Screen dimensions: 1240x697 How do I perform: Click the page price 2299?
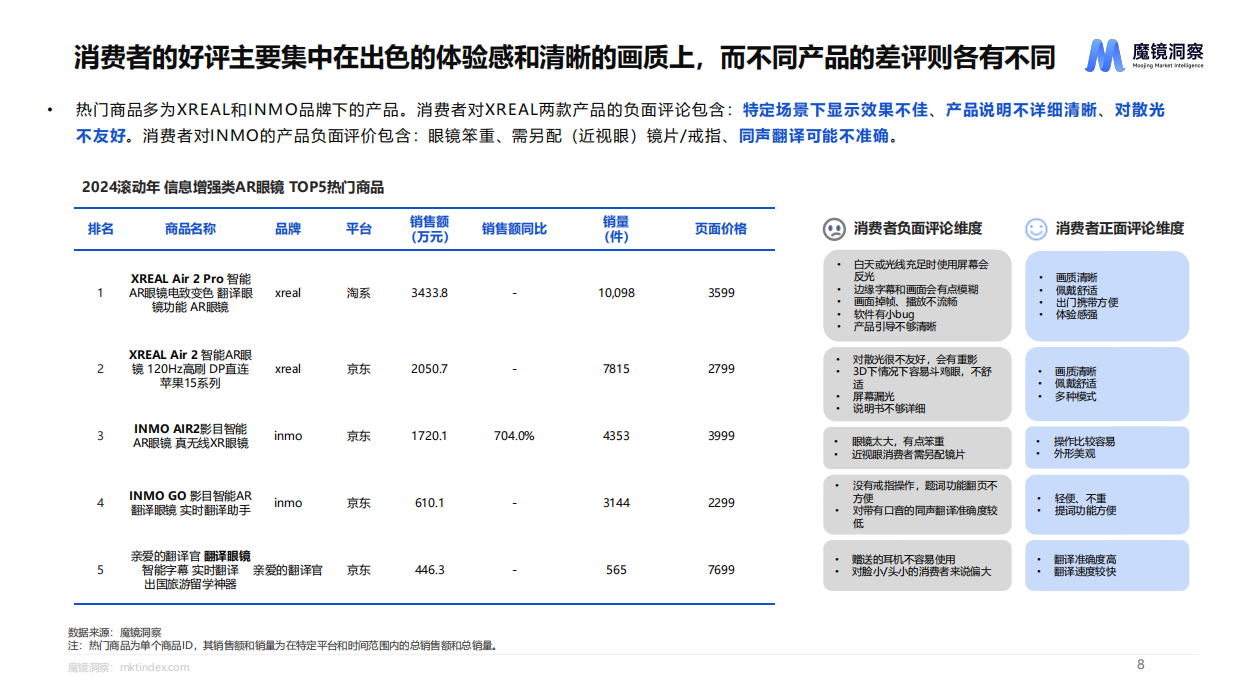pyautogui.click(x=721, y=503)
